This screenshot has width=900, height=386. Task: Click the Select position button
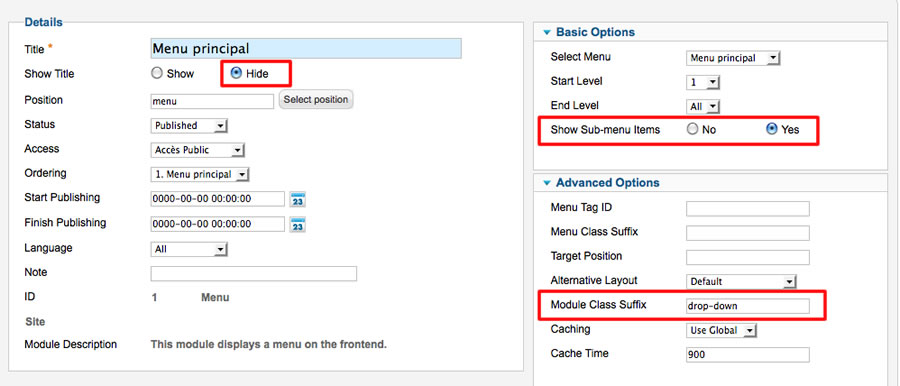(316, 100)
